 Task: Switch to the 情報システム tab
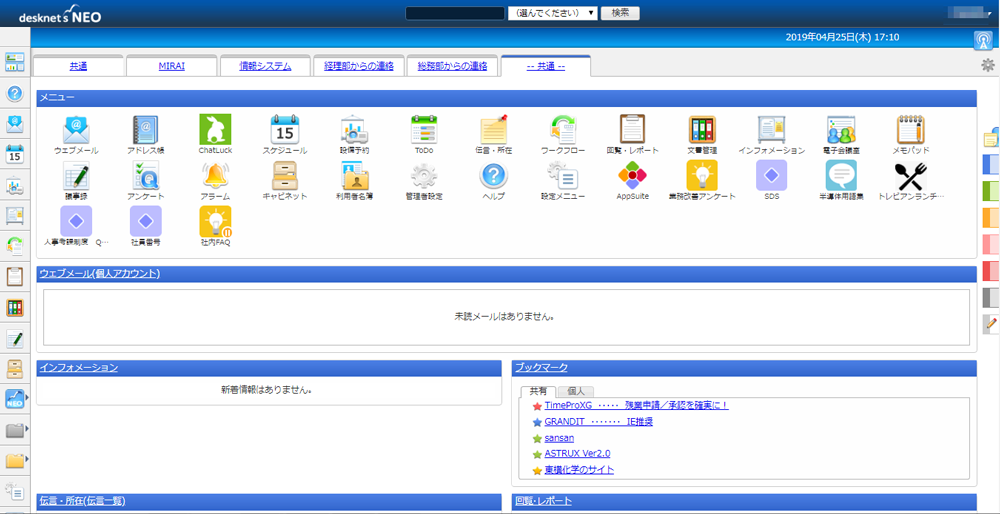[265, 66]
